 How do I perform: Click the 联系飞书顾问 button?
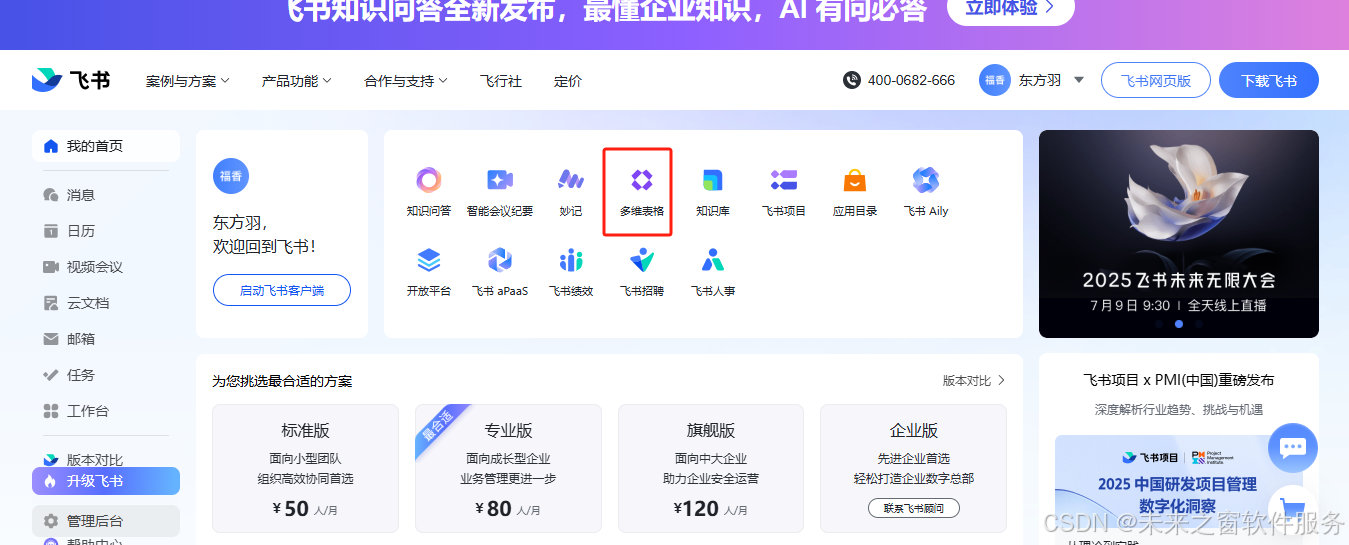[x=914, y=508]
